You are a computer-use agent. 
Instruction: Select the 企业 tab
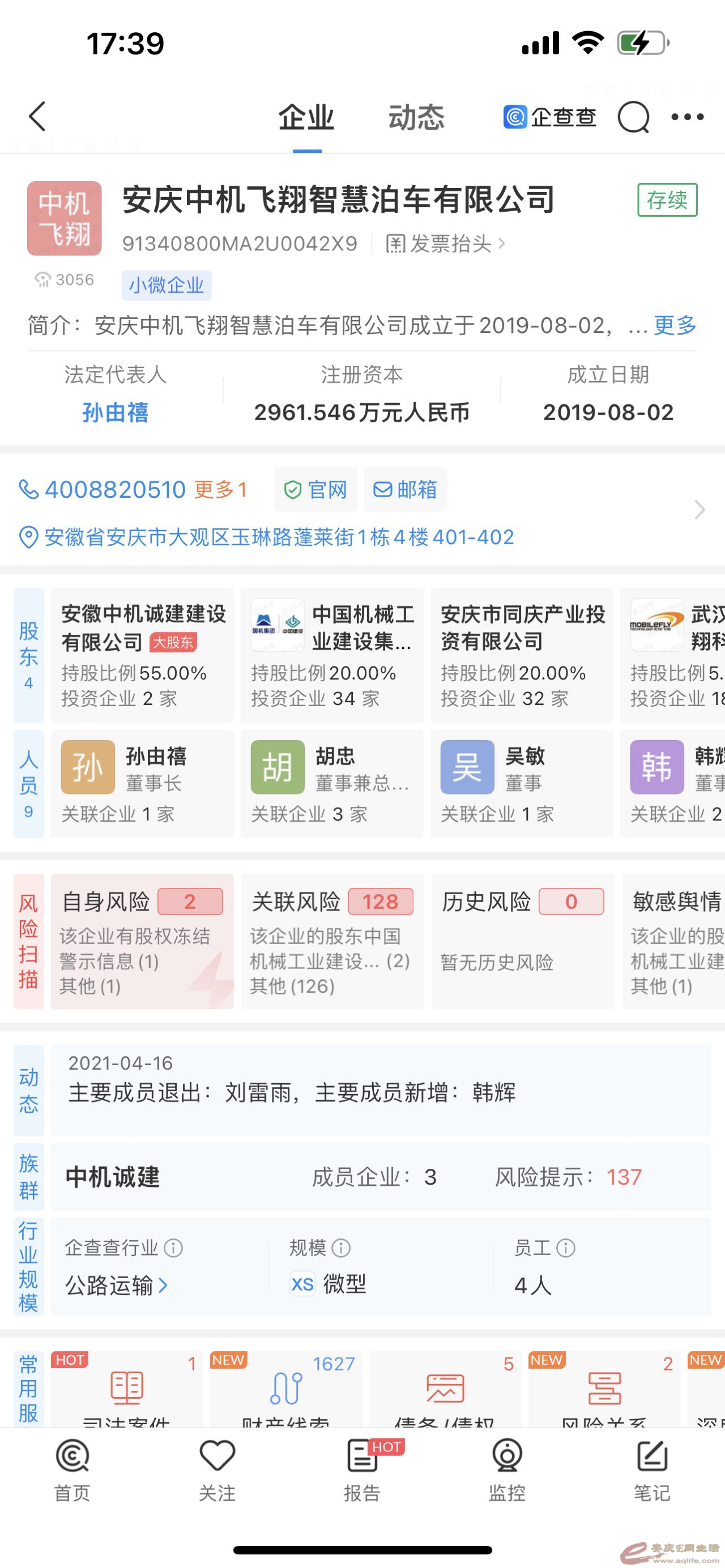click(306, 117)
